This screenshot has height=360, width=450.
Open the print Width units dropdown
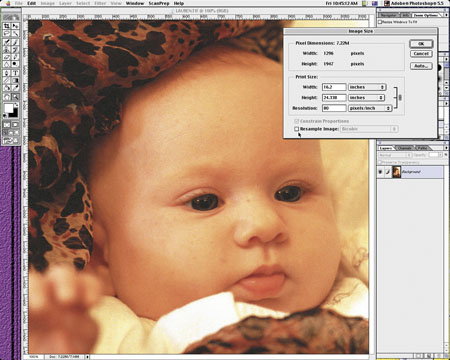click(x=367, y=87)
